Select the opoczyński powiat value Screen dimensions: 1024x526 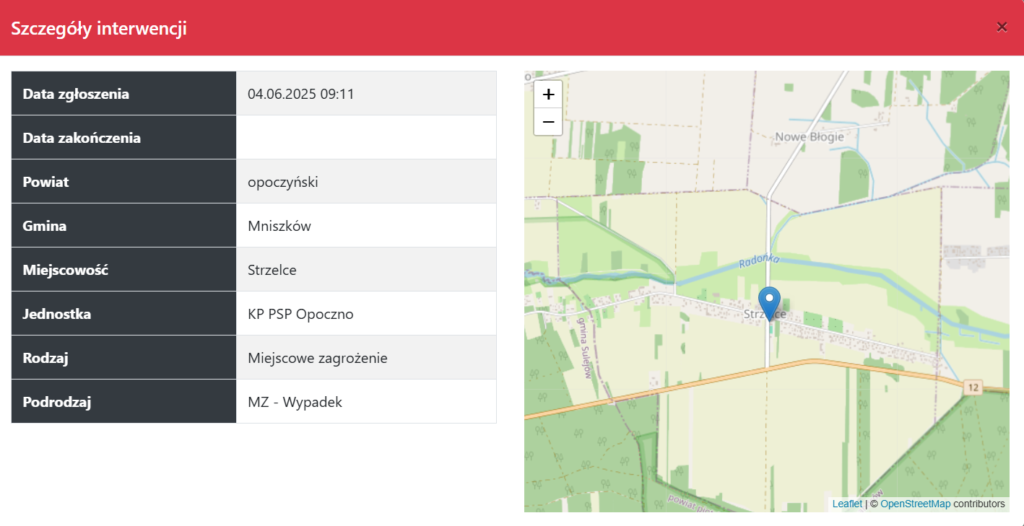[283, 182]
